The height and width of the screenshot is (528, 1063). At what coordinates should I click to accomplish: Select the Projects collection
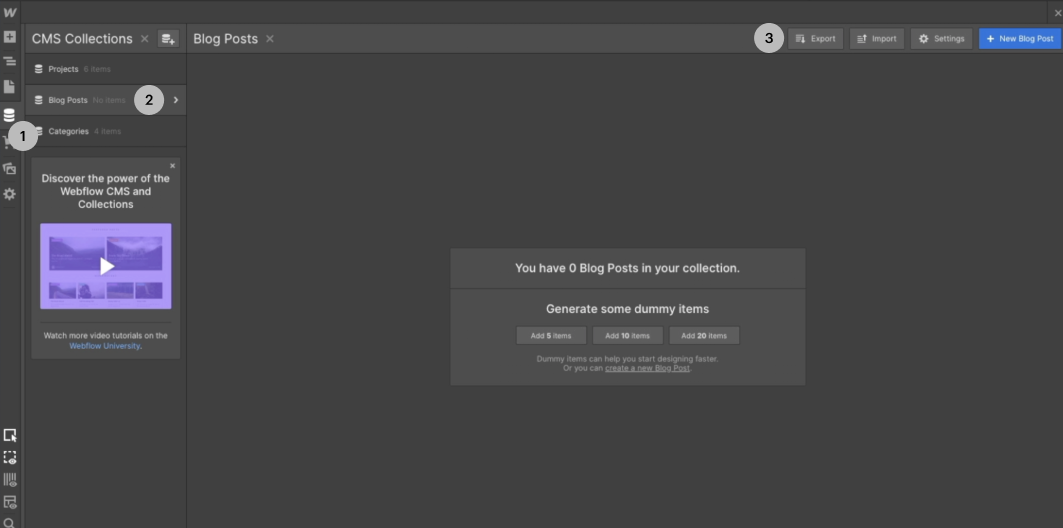pyautogui.click(x=106, y=69)
